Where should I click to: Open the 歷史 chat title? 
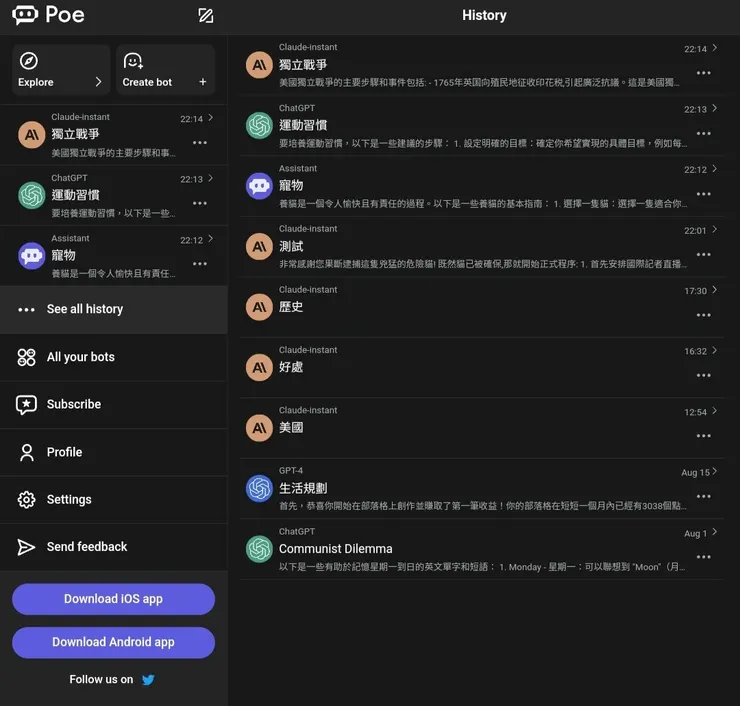(291, 307)
